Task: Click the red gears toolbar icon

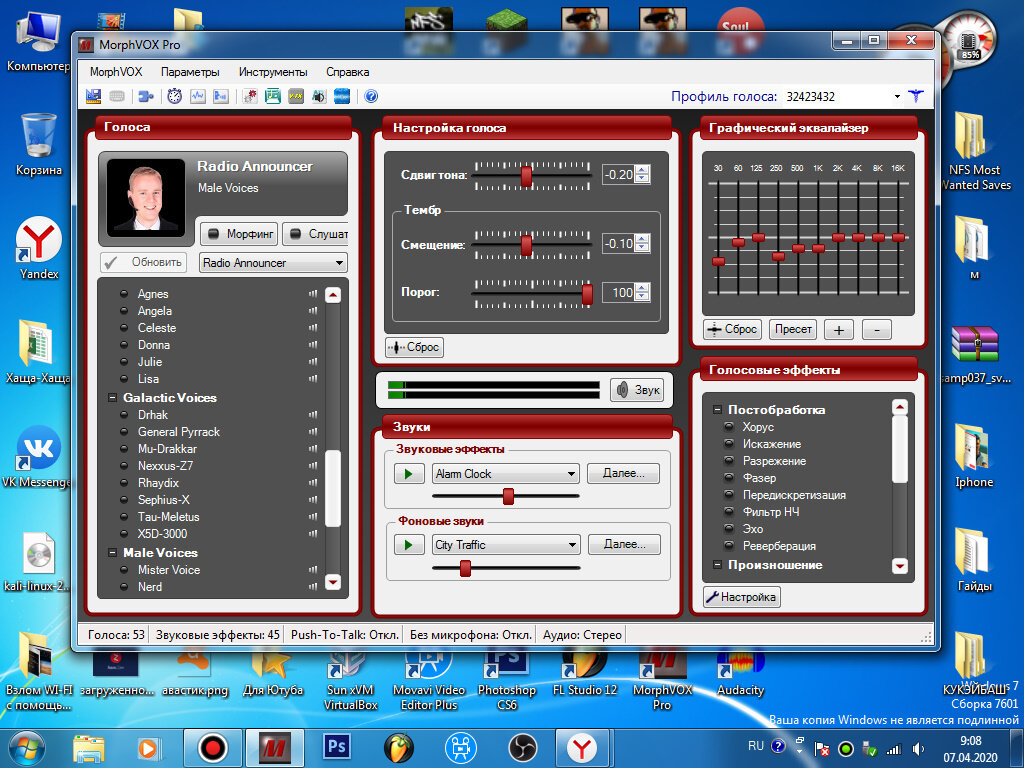Action: [x=250, y=97]
